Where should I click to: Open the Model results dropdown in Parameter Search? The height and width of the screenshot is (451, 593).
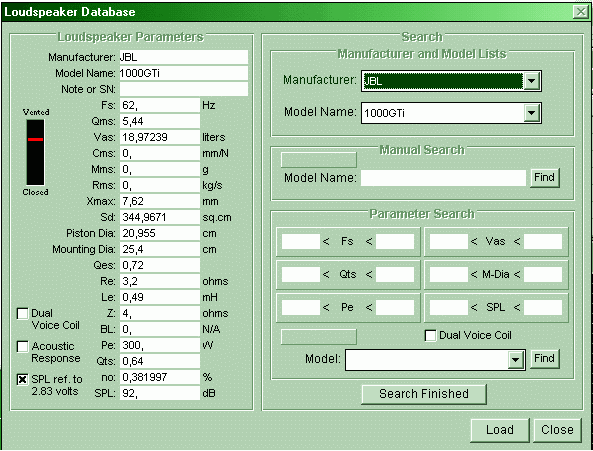click(515, 360)
